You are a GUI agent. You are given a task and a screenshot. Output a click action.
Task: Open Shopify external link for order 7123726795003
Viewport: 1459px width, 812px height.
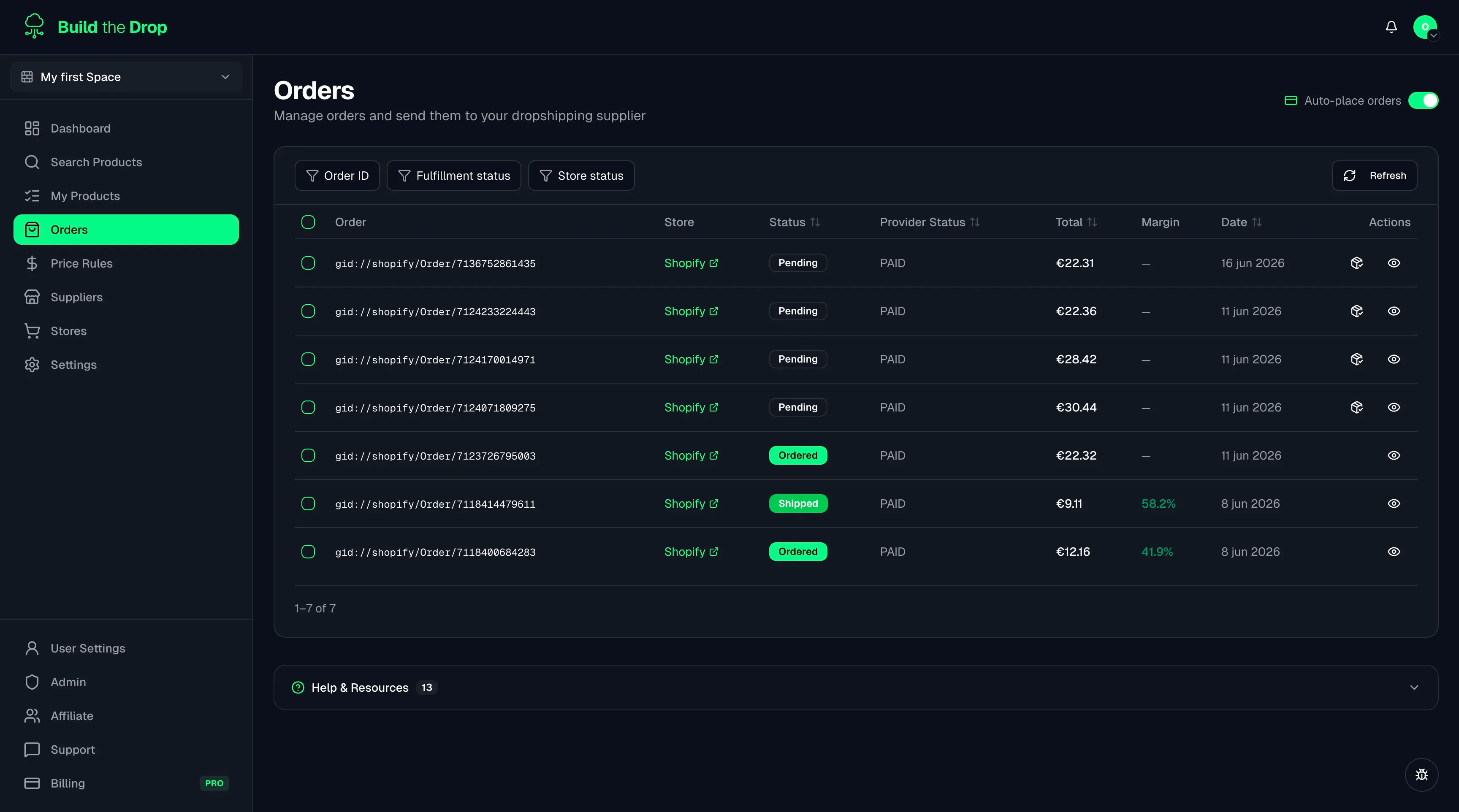pyautogui.click(x=691, y=456)
